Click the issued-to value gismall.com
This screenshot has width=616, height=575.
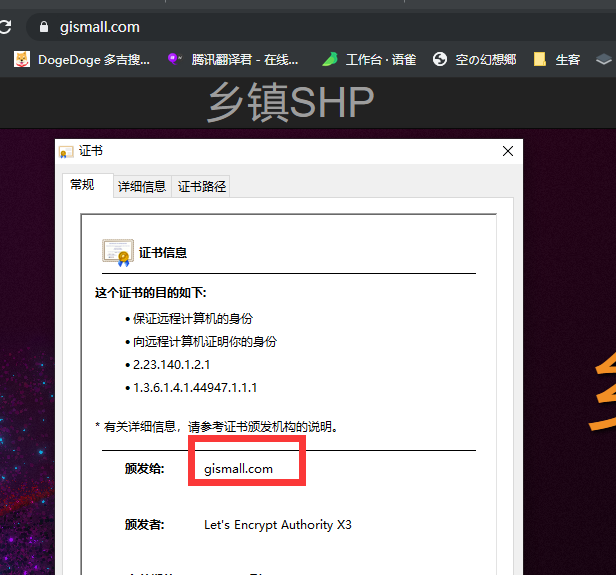(x=238, y=469)
